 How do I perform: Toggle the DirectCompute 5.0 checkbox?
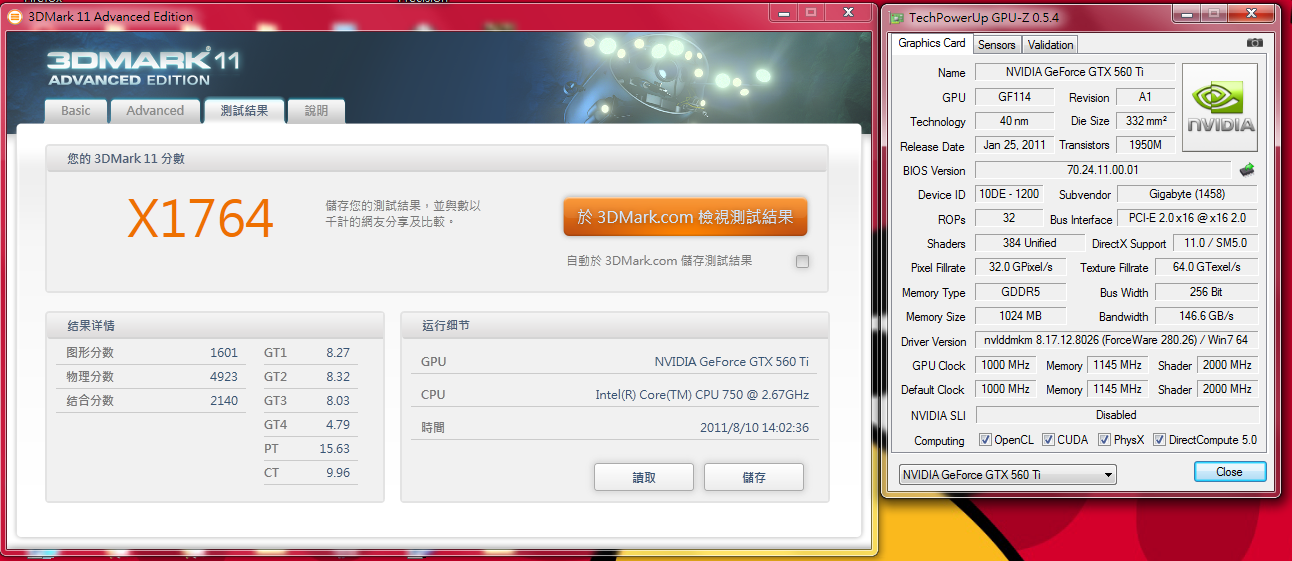point(1159,440)
